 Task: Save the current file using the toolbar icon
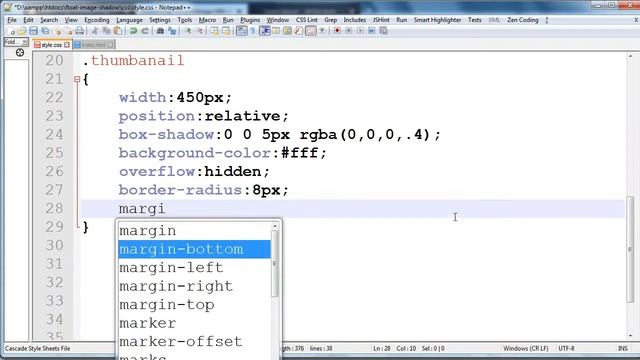(x=33, y=31)
